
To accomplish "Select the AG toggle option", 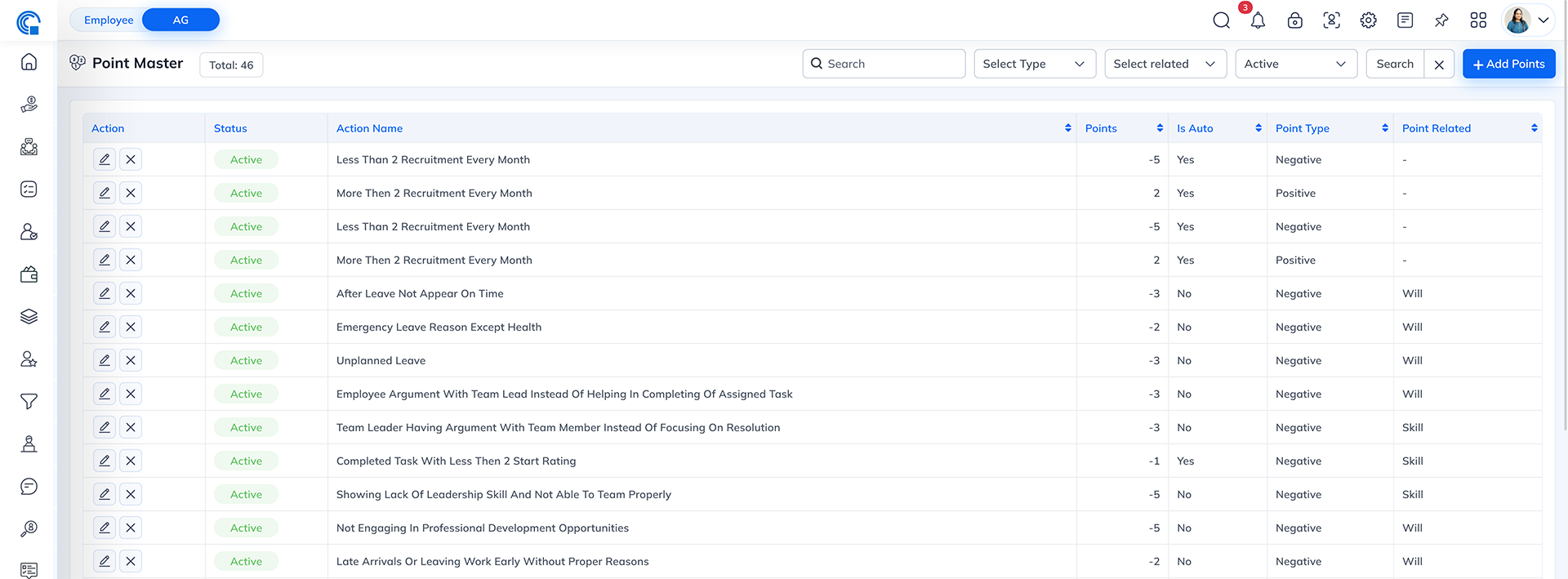I will [x=180, y=20].
